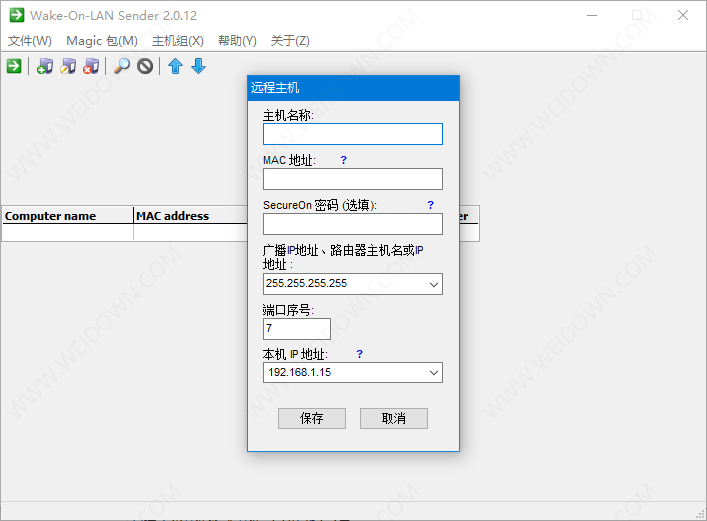Click the Computer name column header
The height and width of the screenshot is (521, 707).
pos(68,216)
